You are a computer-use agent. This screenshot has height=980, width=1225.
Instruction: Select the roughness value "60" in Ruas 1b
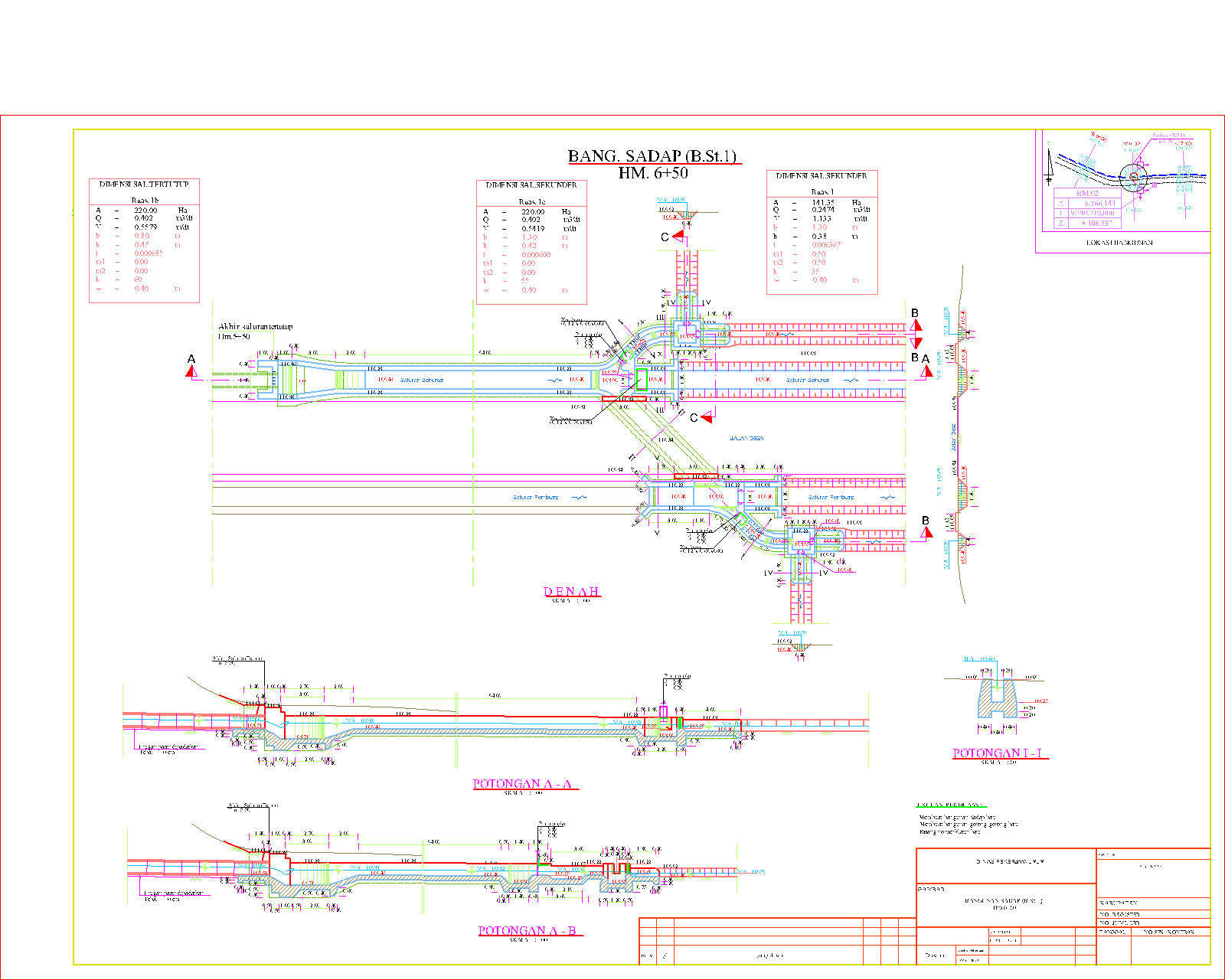[138, 279]
